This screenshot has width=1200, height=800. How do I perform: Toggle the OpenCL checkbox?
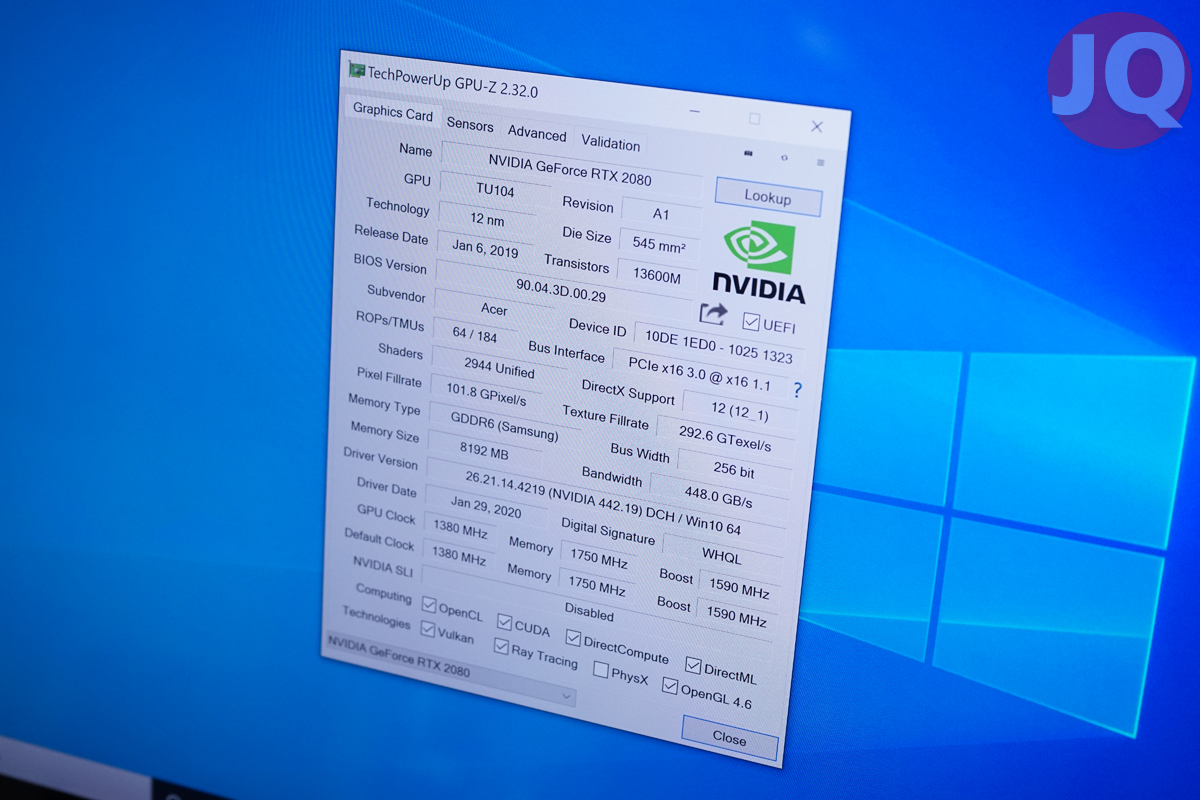429,605
